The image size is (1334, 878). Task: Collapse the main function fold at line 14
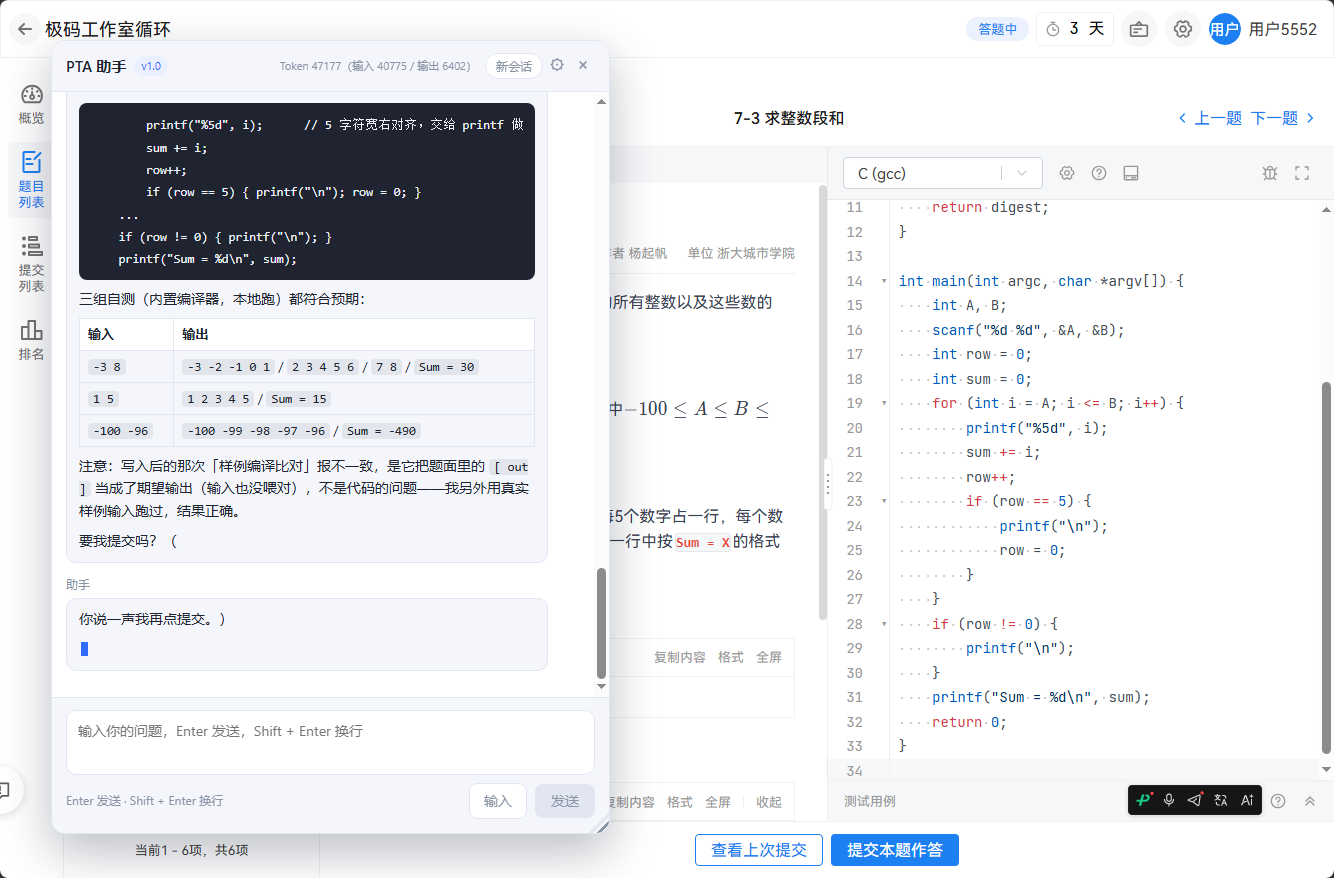[884, 281]
